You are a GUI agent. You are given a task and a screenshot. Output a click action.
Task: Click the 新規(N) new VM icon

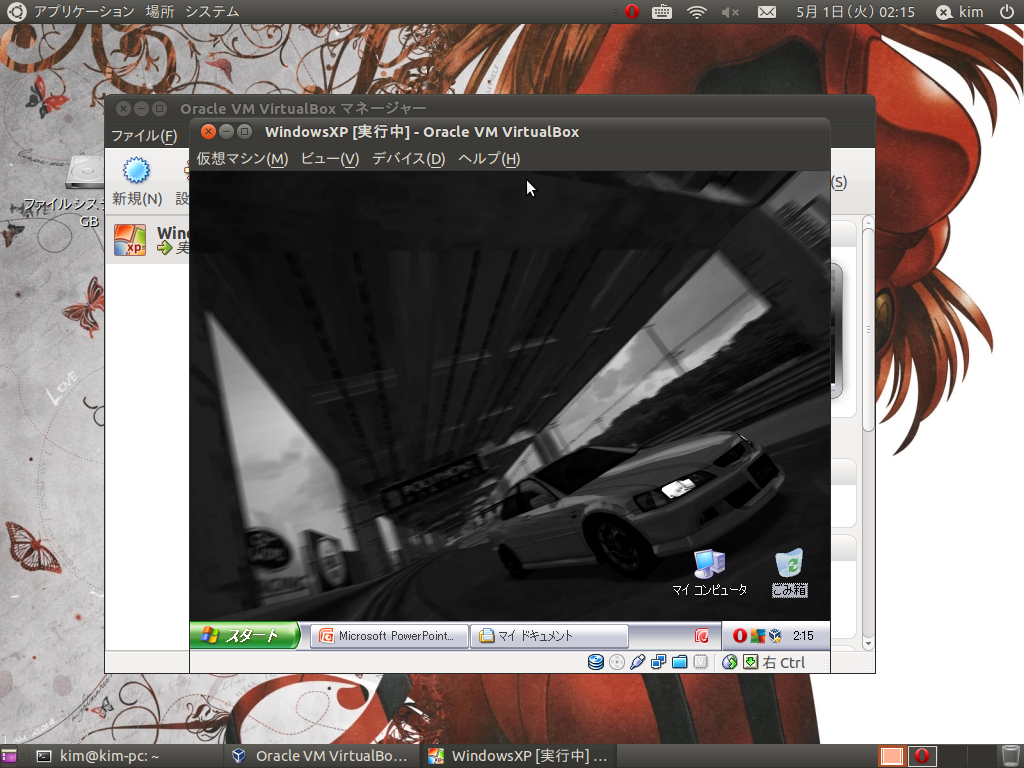click(x=136, y=170)
